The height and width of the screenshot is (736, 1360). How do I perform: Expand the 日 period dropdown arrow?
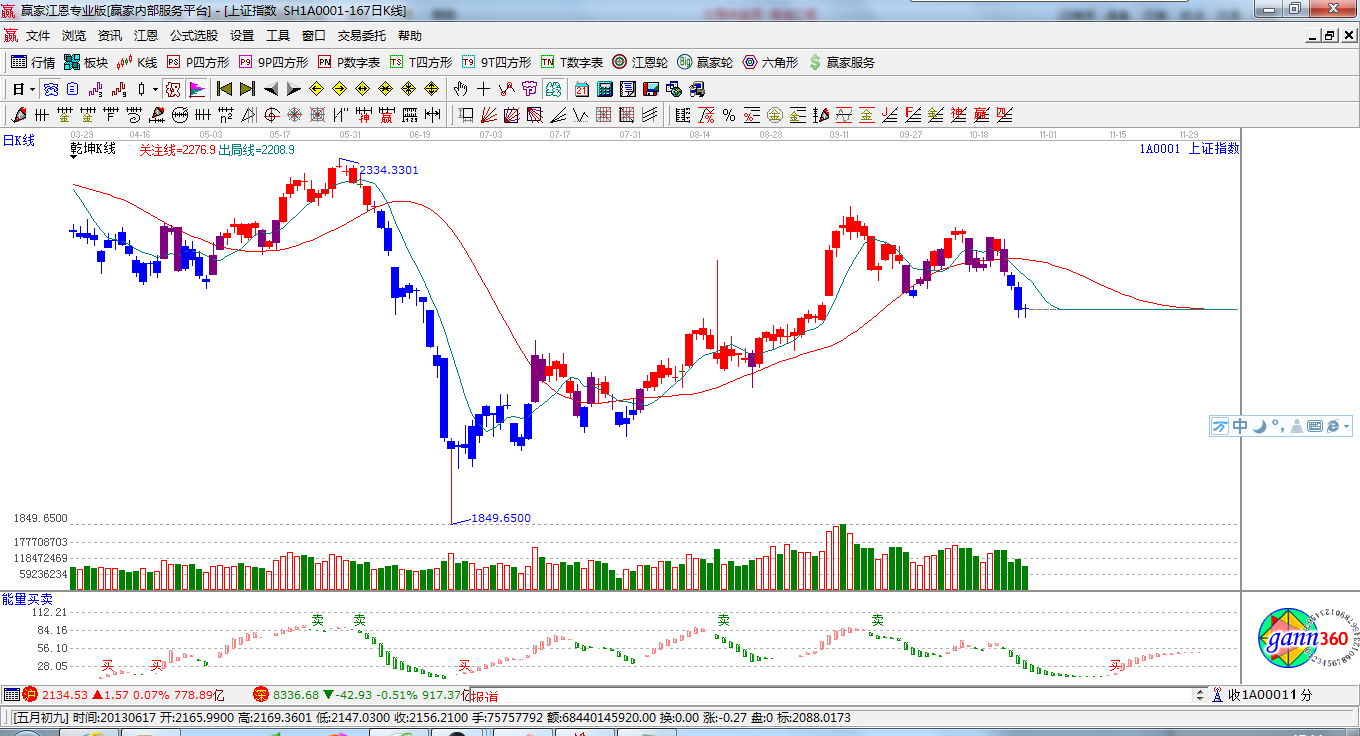[x=32, y=89]
